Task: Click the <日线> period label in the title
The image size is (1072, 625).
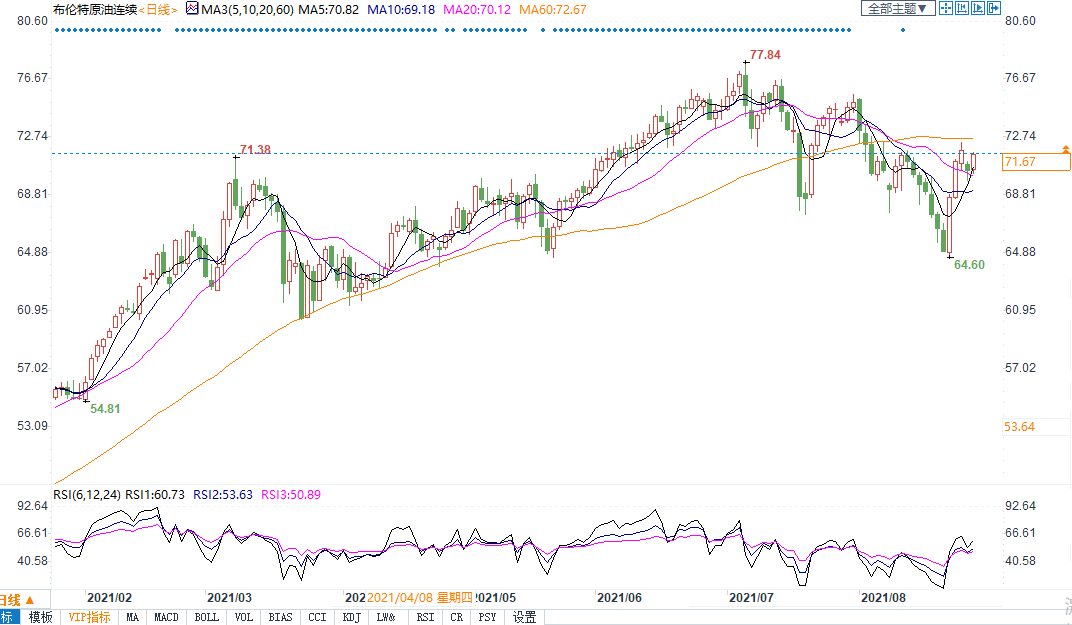Action: tap(156, 9)
